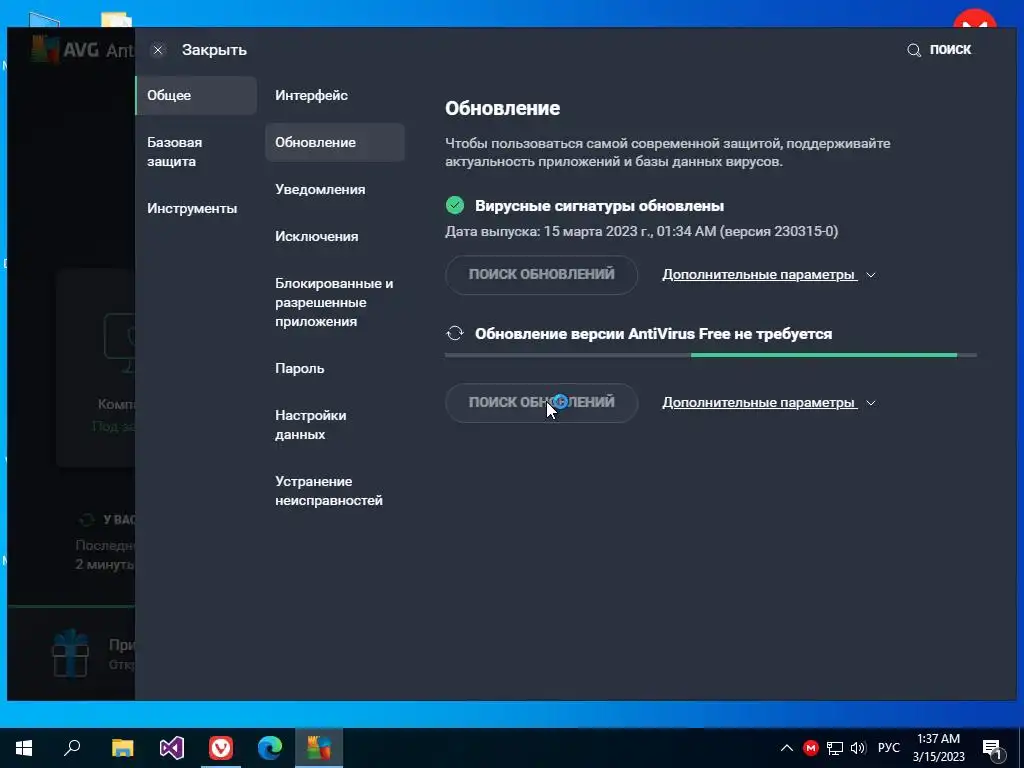The image size is (1024, 768).
Task: Click the red M tray icon
Action: click(811, 748)
